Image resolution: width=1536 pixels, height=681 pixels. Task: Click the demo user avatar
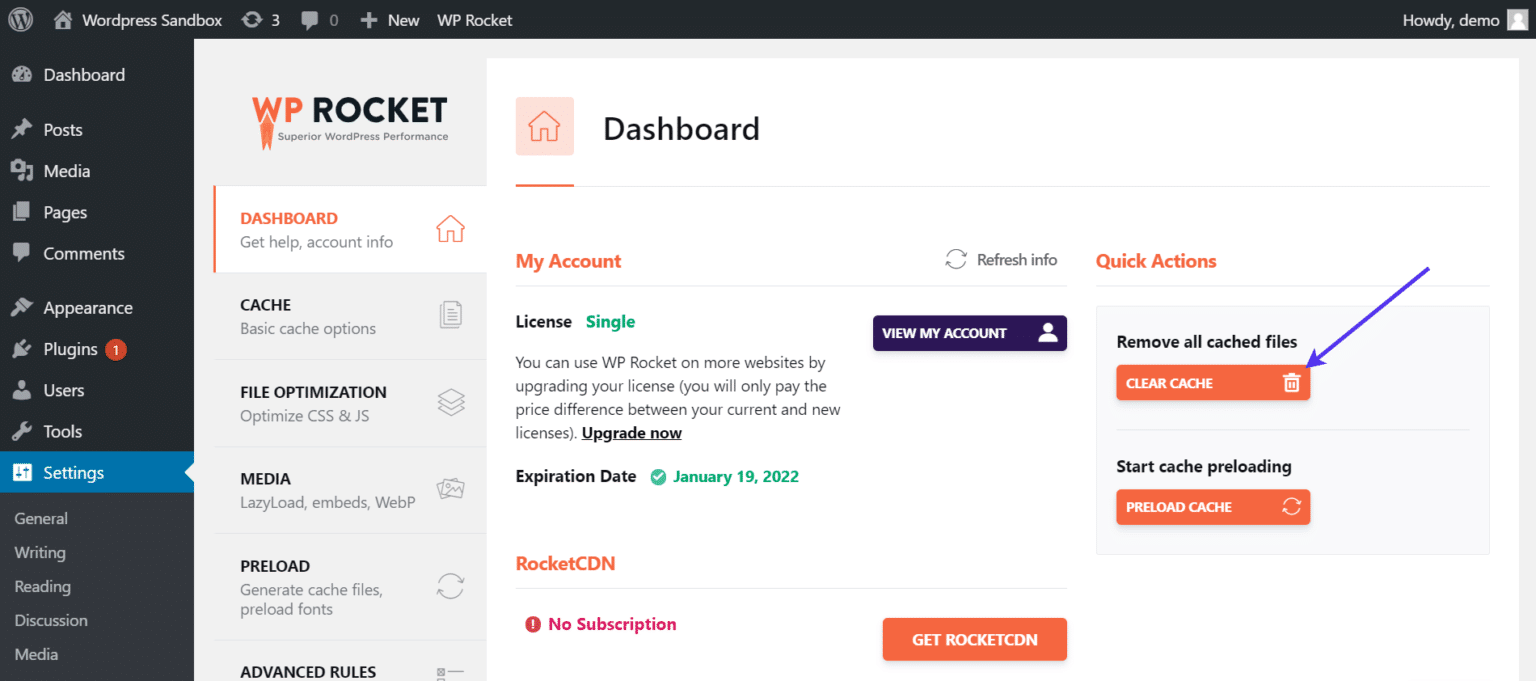coord(1517,20)
